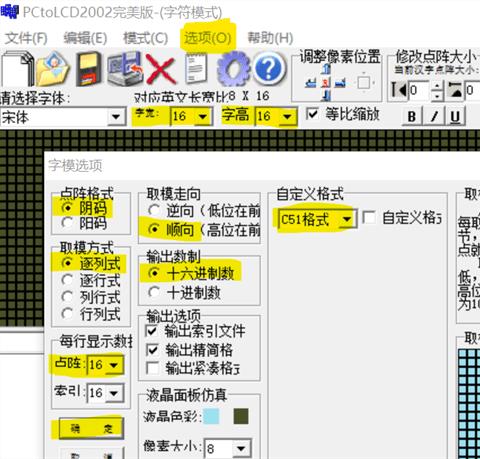
Task: Click the open folder toolbar icon
Action: tap(53, 68)
